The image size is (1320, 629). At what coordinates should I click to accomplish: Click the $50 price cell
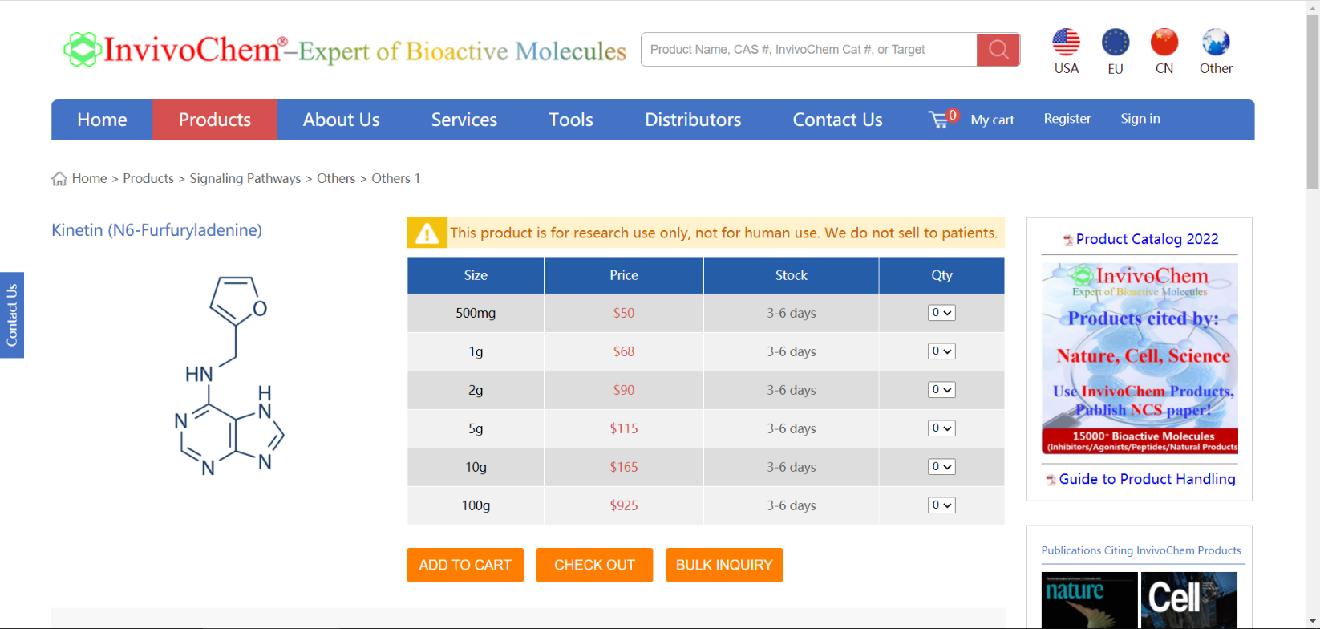(x=624, y=313)
